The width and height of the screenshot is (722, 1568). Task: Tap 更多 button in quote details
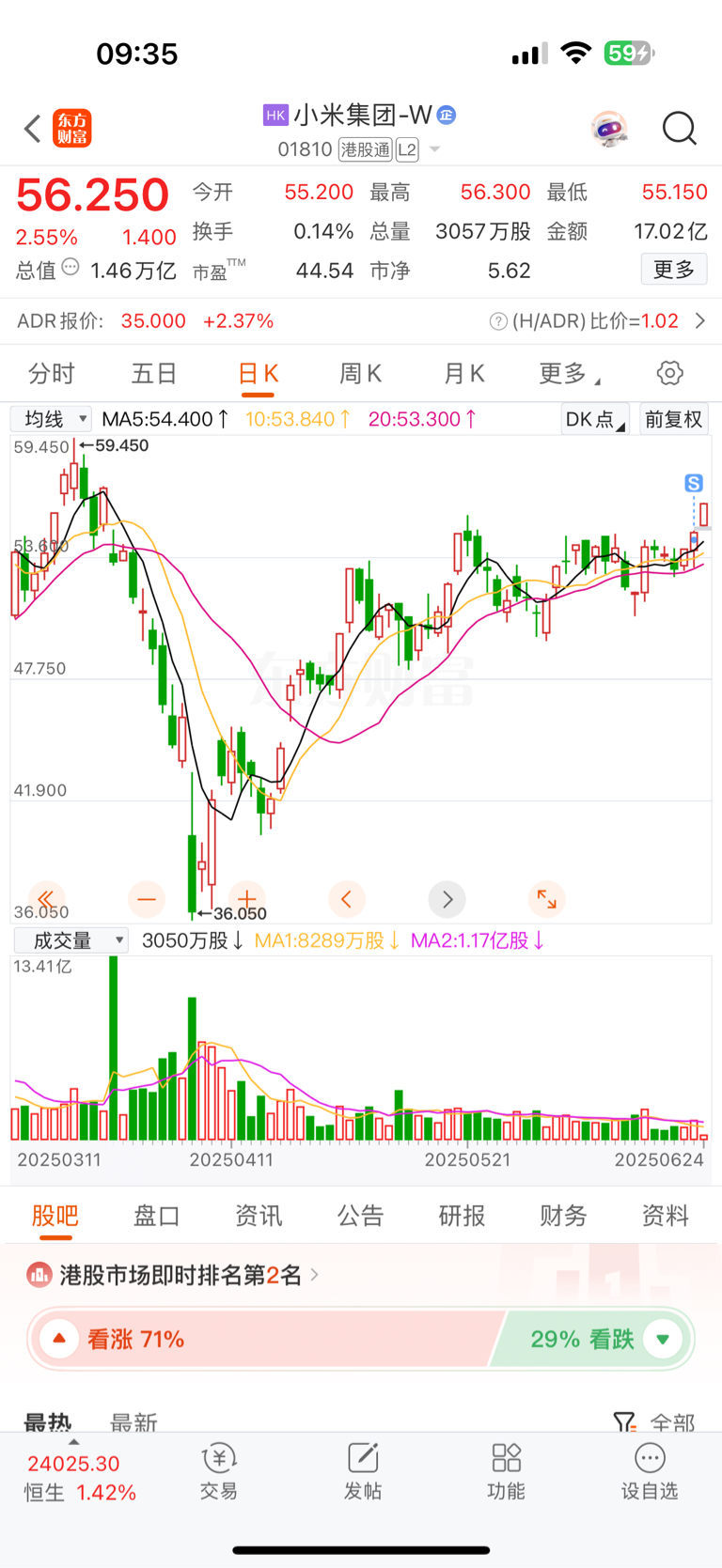click(x=674, y=270)
